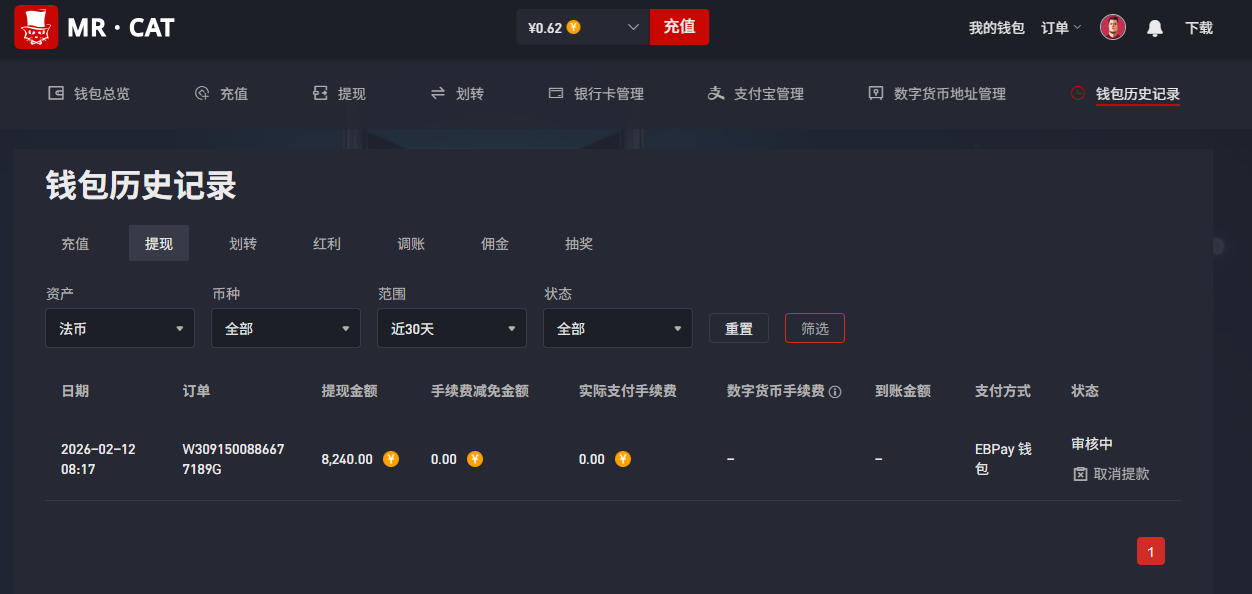Click the 筛选 filter button
The image size is (1252, 594).
pyautogui.click(x=814, y=328)
